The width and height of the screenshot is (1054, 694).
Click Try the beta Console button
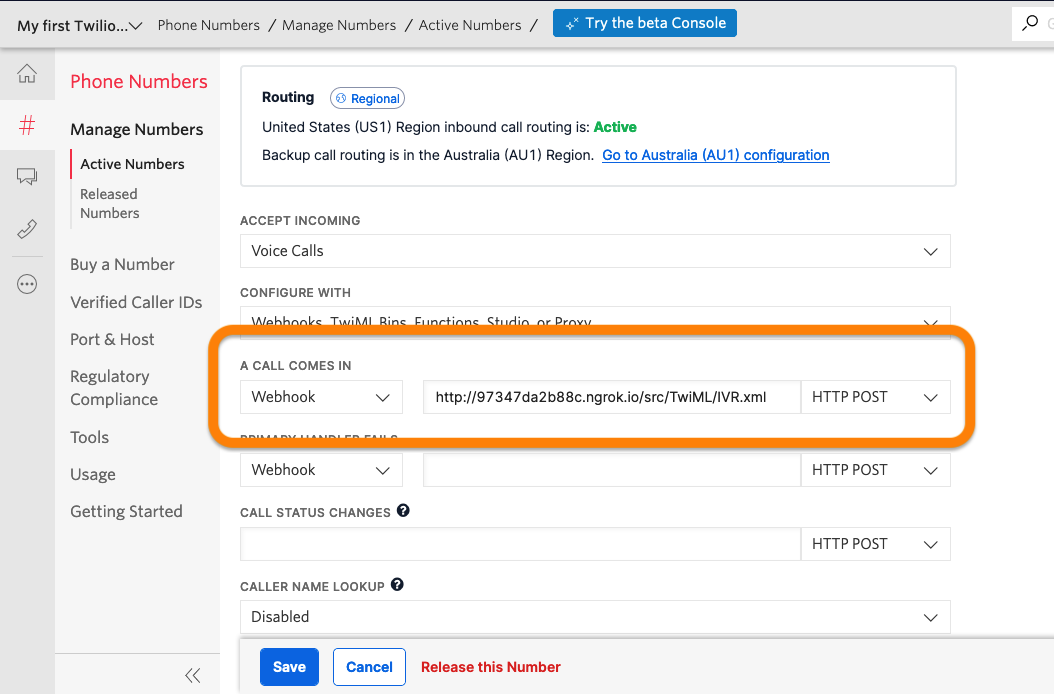(x=645, y=23)
